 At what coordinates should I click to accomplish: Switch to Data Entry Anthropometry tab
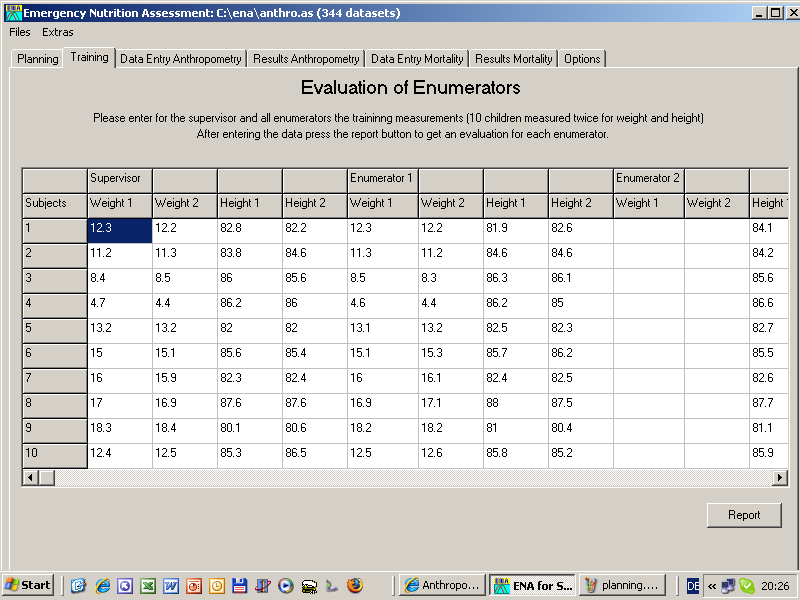click(x=181, y=59)
